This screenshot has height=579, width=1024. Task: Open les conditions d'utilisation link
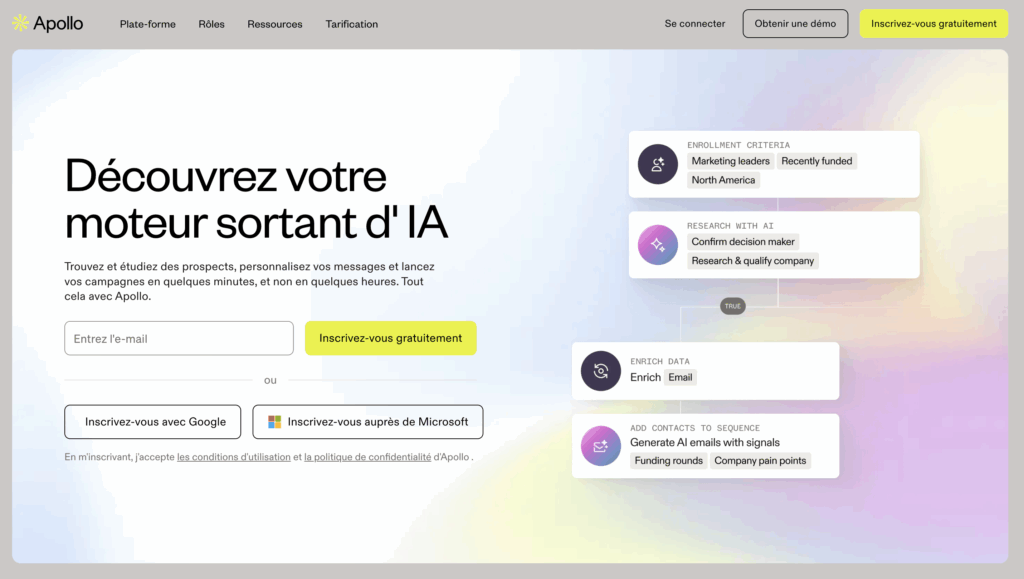(x=234, y=457)
